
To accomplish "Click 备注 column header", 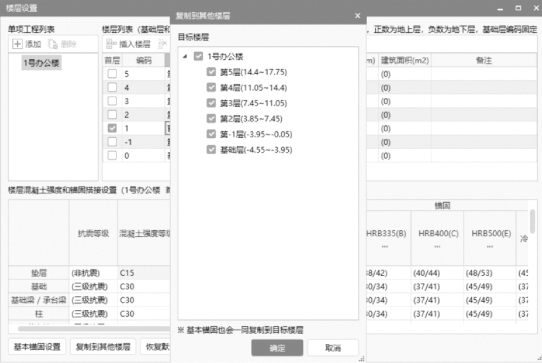I will pyautogui.click(x=484, y=60).
